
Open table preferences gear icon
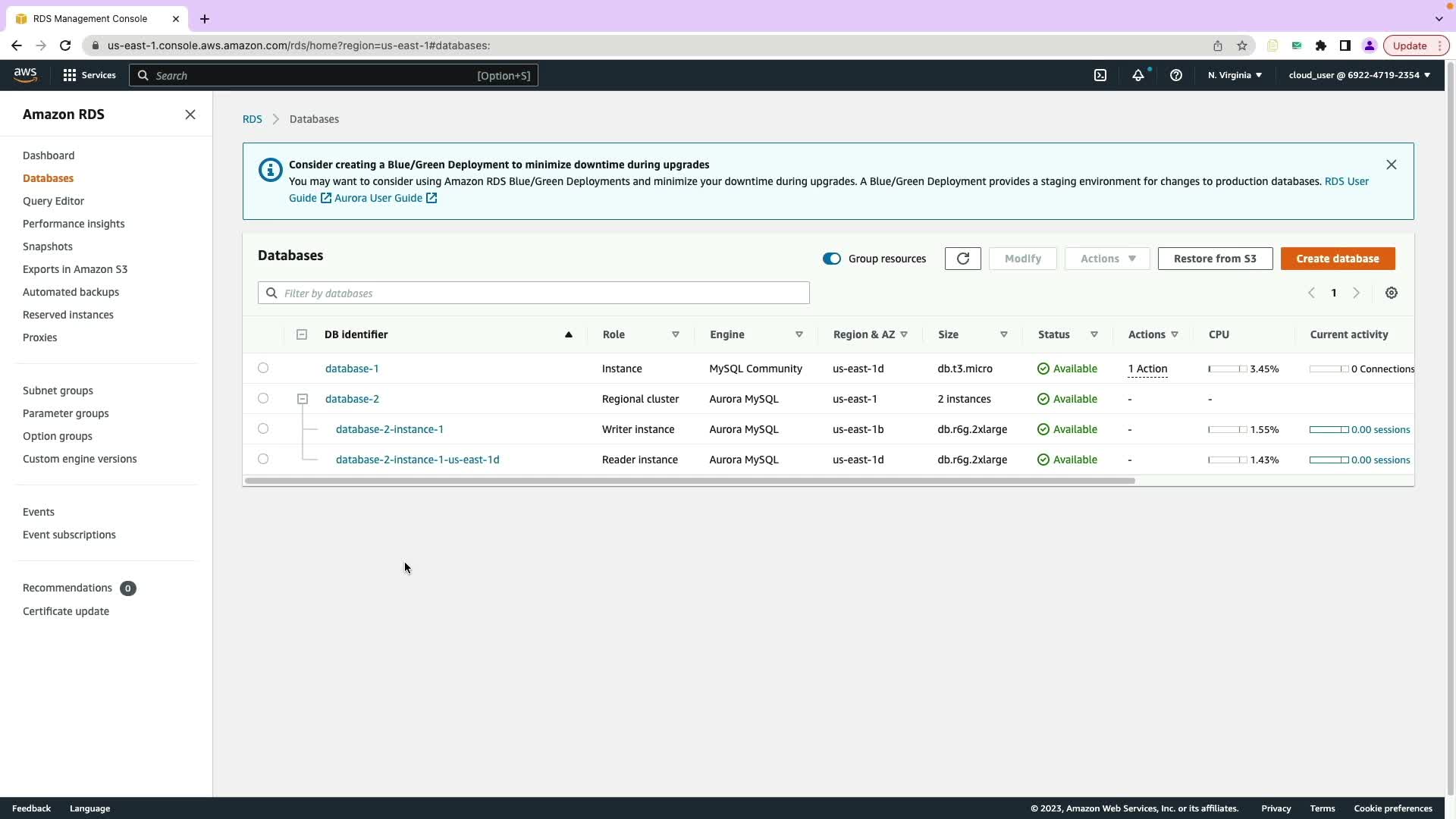point(1392,293)
